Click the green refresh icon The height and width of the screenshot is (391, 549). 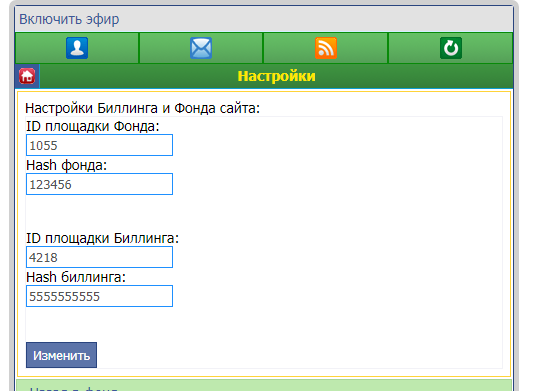451,48
